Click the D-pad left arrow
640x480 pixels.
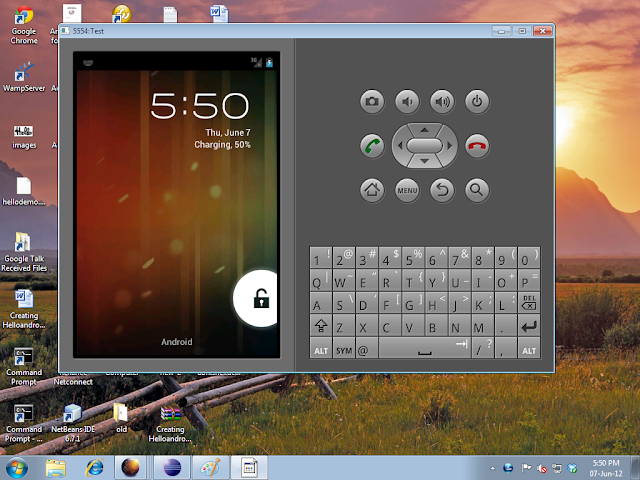point(400,145)
